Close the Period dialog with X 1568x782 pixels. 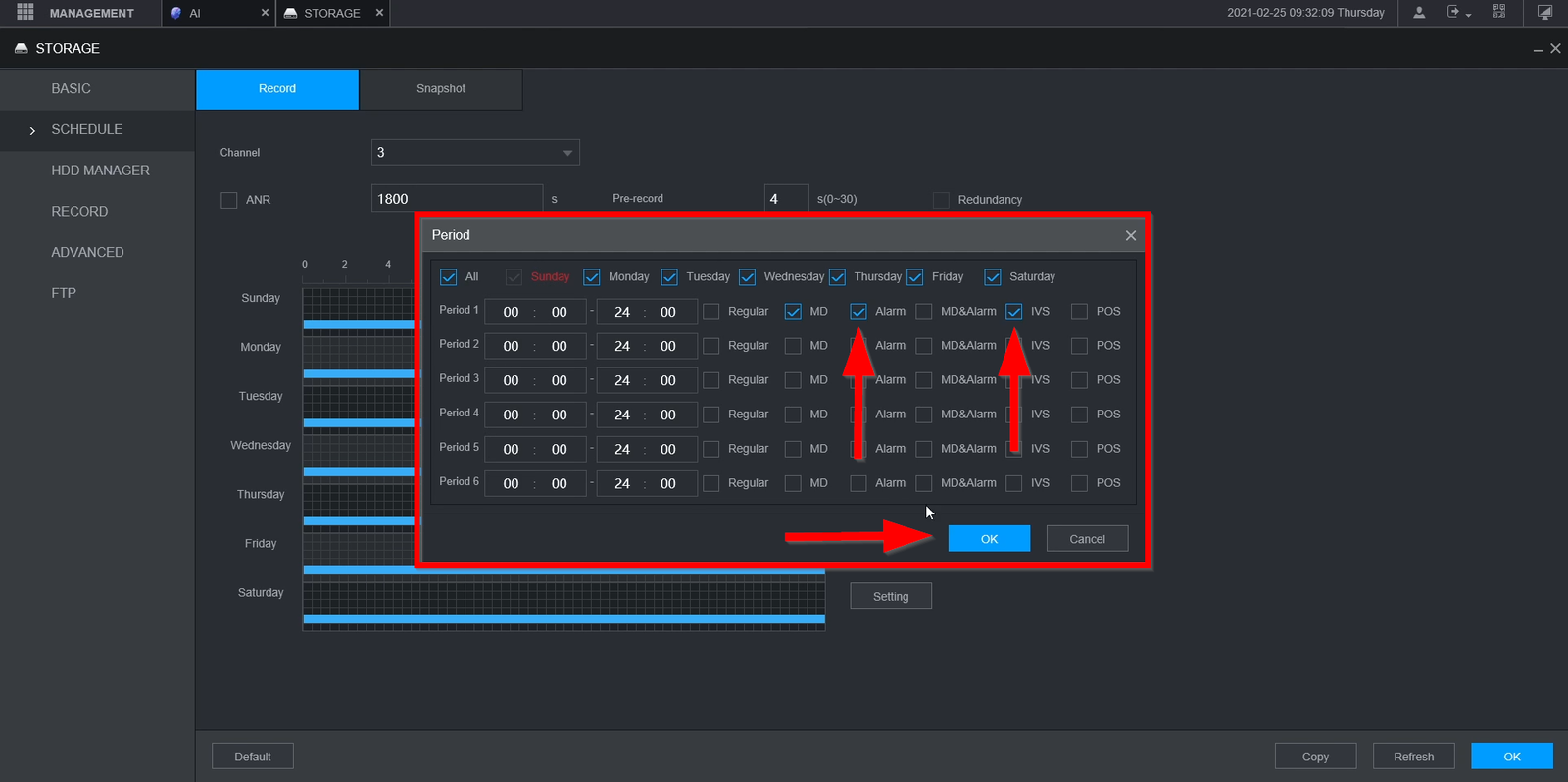coord(1130,235)
